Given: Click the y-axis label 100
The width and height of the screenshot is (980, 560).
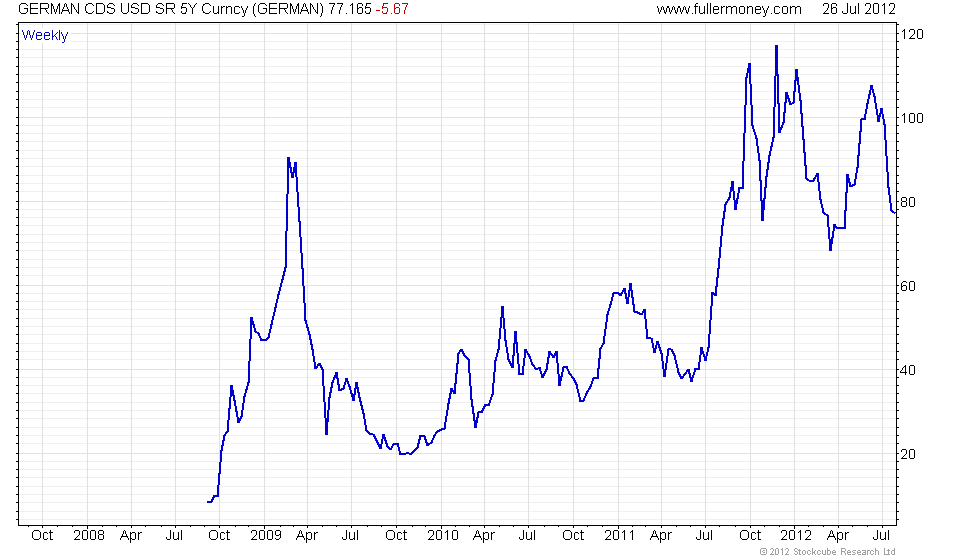Looking at the screenshot, I should tap(911, 118).
